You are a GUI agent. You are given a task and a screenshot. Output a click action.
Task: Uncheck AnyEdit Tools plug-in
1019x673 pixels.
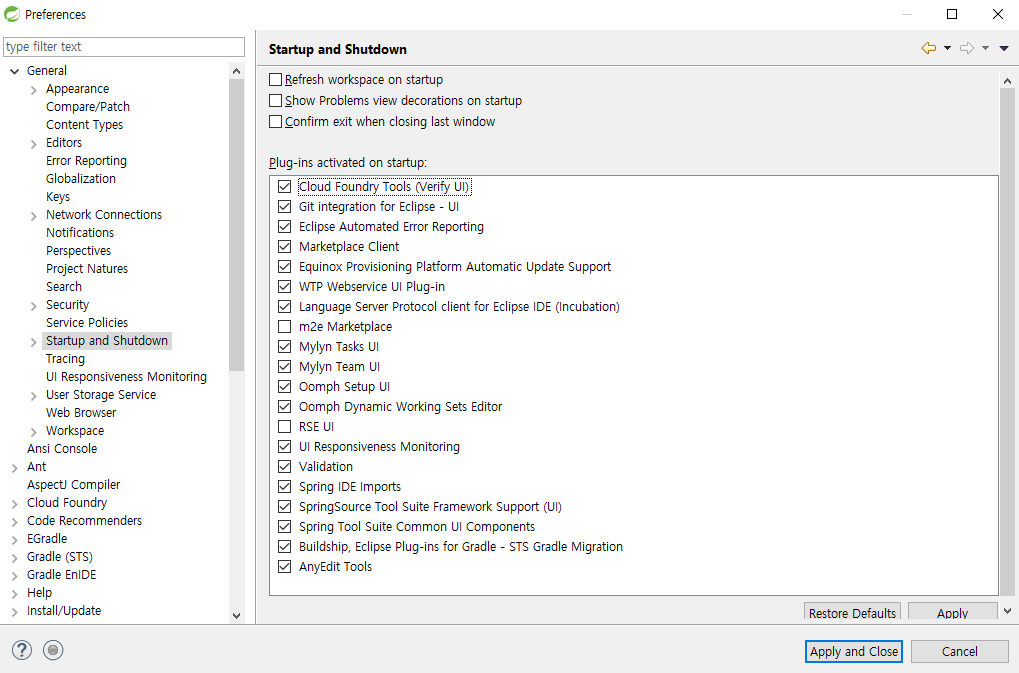click(x=284, y=566)
